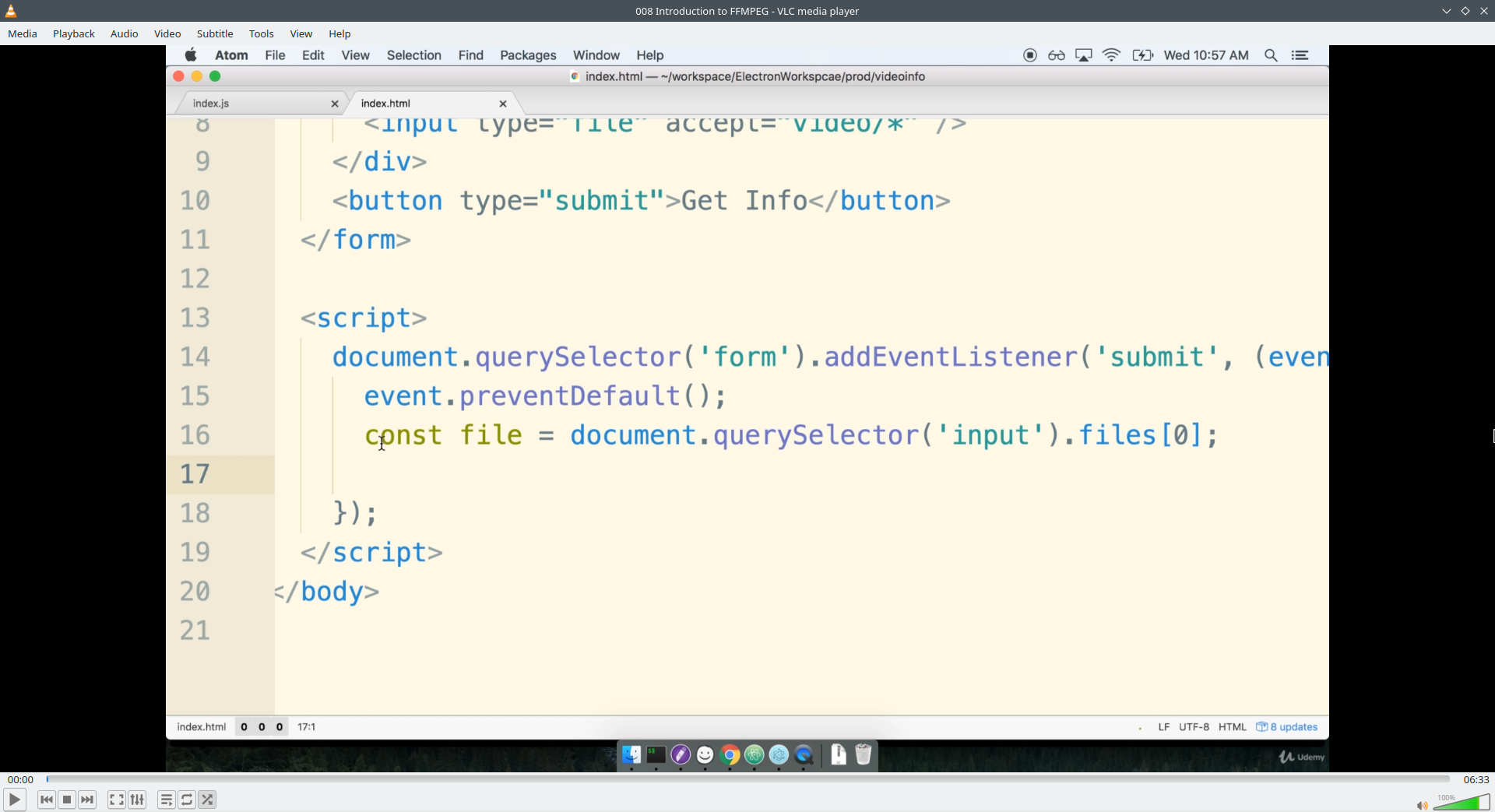Open the VLC Tools menu
Viewport: 1495px width, 812px height.
pos(262,33)
